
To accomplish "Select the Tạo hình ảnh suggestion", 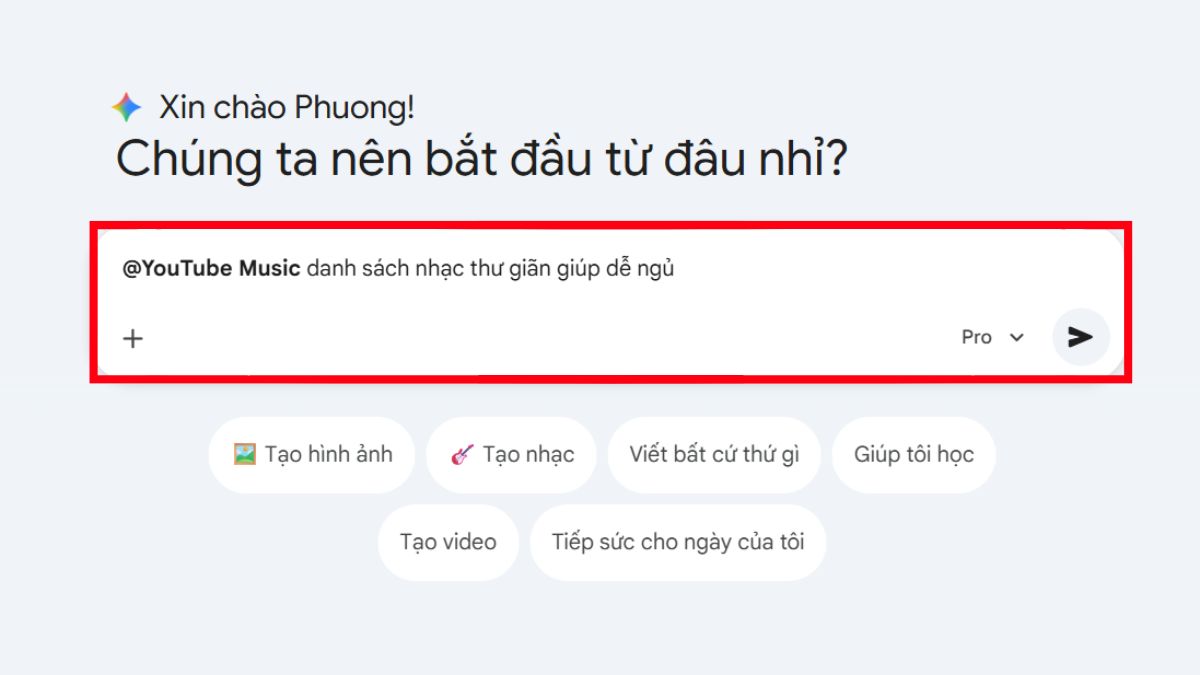I will point(310,453).
